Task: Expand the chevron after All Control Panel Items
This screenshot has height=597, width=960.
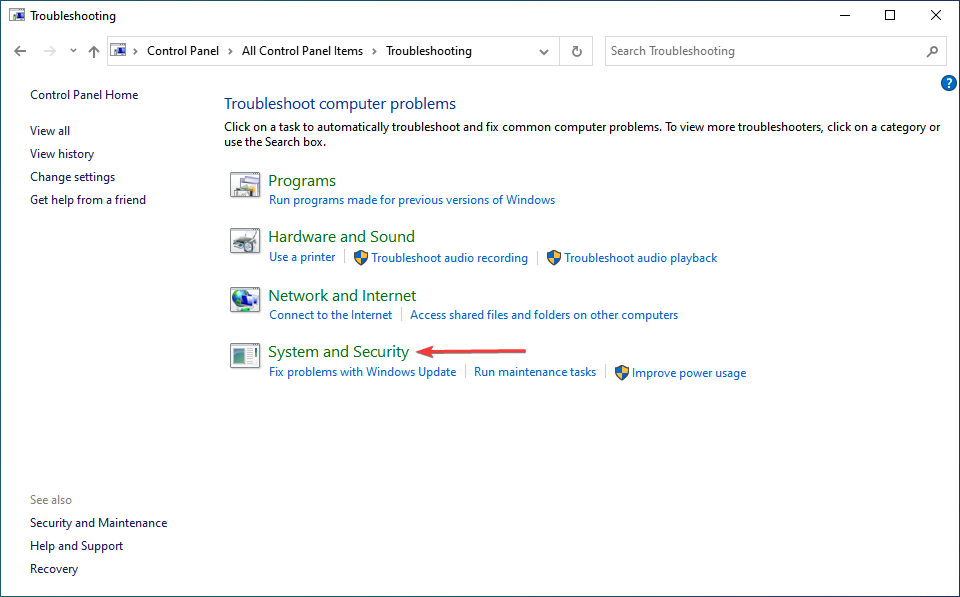Action: pyautogui.click(x=374, y=51)
